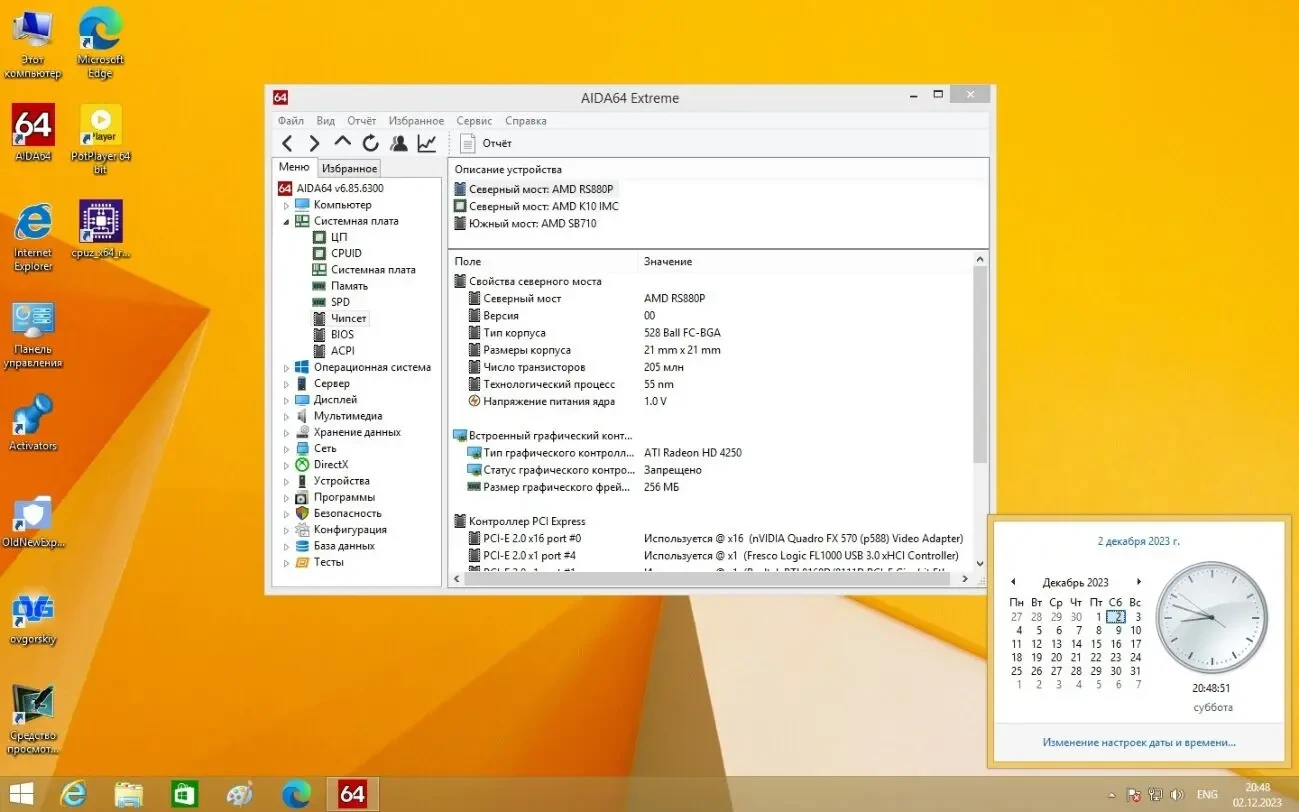Screen dimensions: 1299x812
Task: Select the BIOS tree item
Action: click(x=342, y=335)
